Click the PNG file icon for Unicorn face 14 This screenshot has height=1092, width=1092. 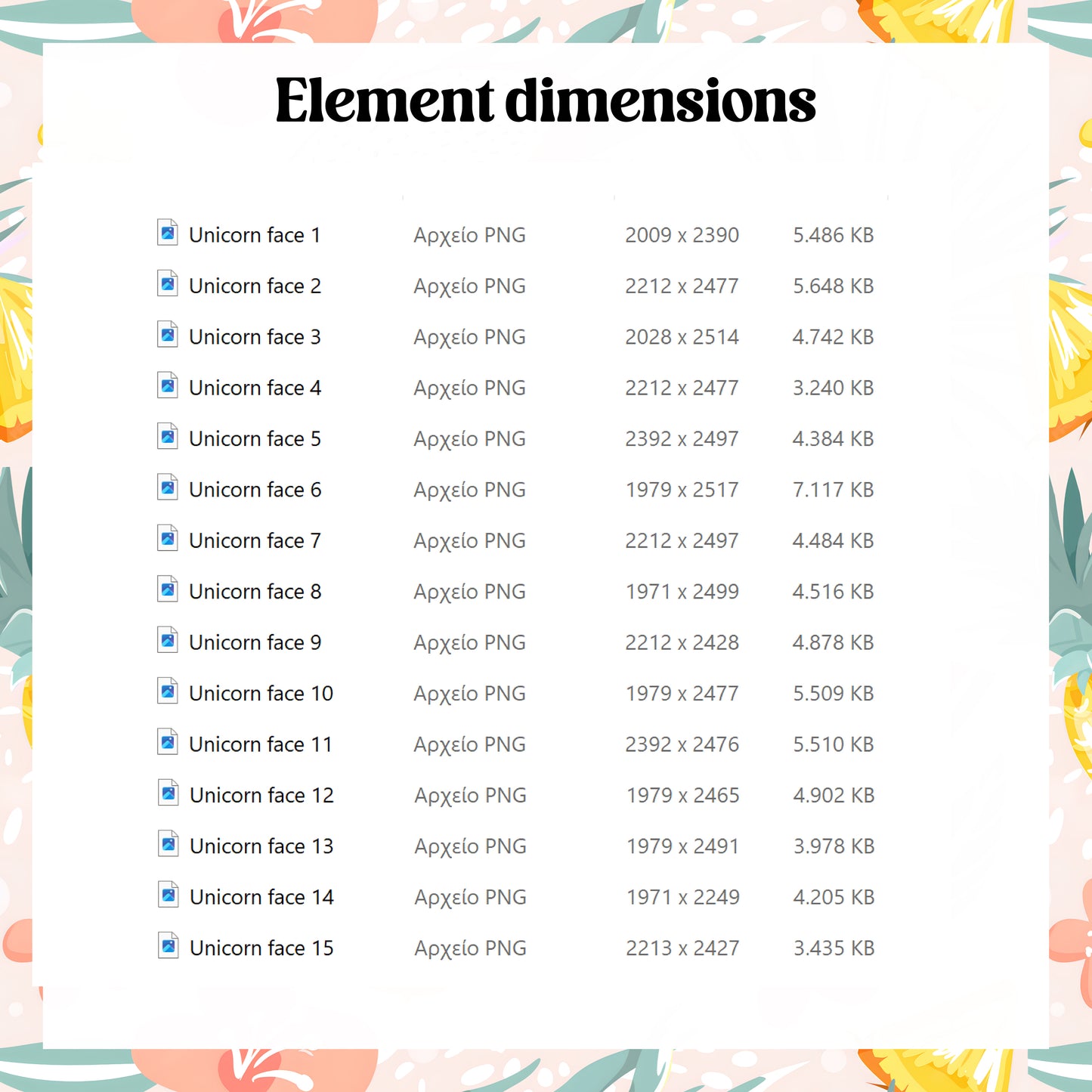click(169, 895)
